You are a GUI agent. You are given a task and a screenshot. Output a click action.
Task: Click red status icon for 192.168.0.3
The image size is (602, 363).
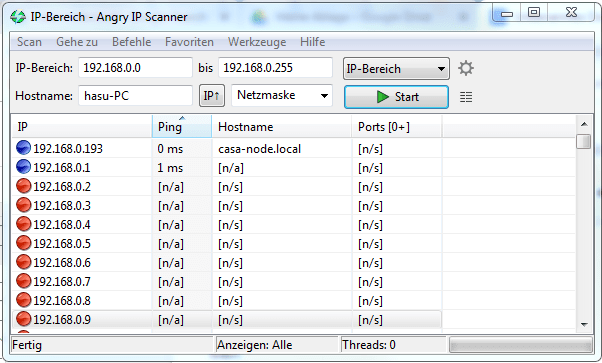pyautogui.click(x=23, y=205)
